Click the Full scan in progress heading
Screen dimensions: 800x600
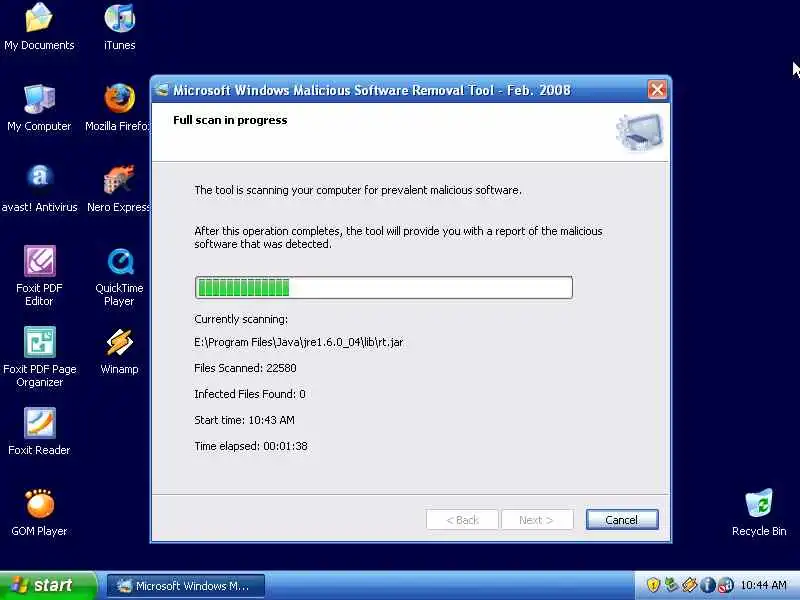pyautogui.click(x=230, y=120)
